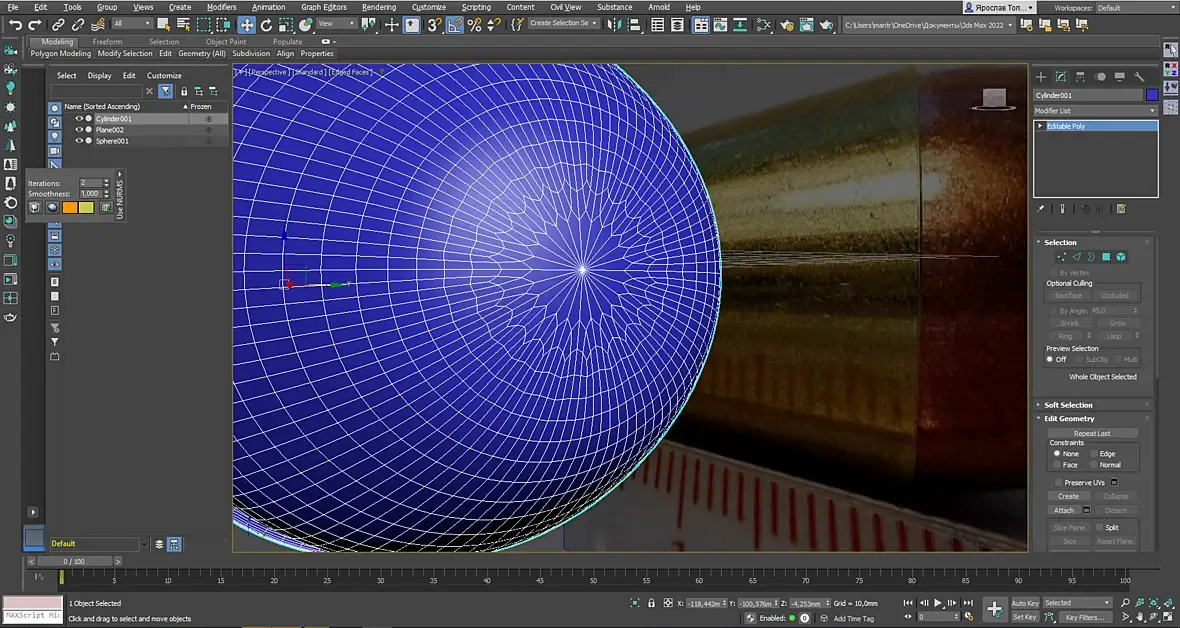This screenshot has width=1180, height=628.
Task: Open the Hierarchy panel icon
Action: coord(1080,77)
